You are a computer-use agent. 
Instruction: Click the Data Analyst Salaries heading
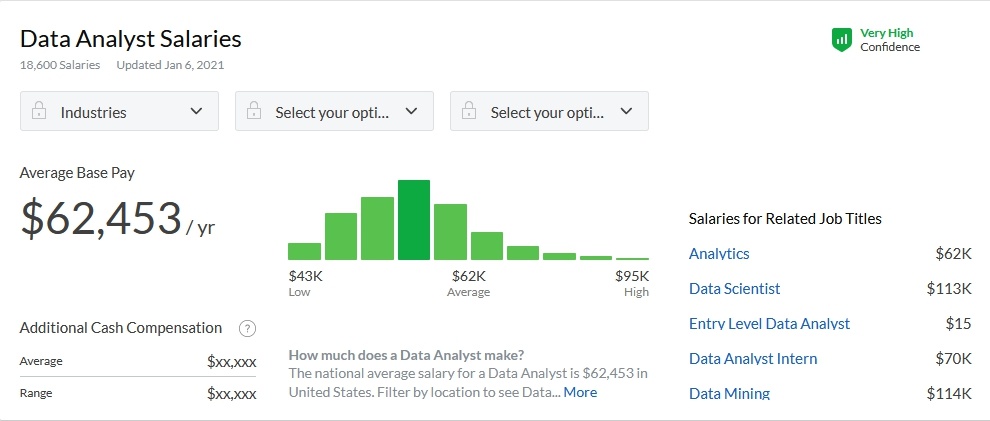[131, 40]
